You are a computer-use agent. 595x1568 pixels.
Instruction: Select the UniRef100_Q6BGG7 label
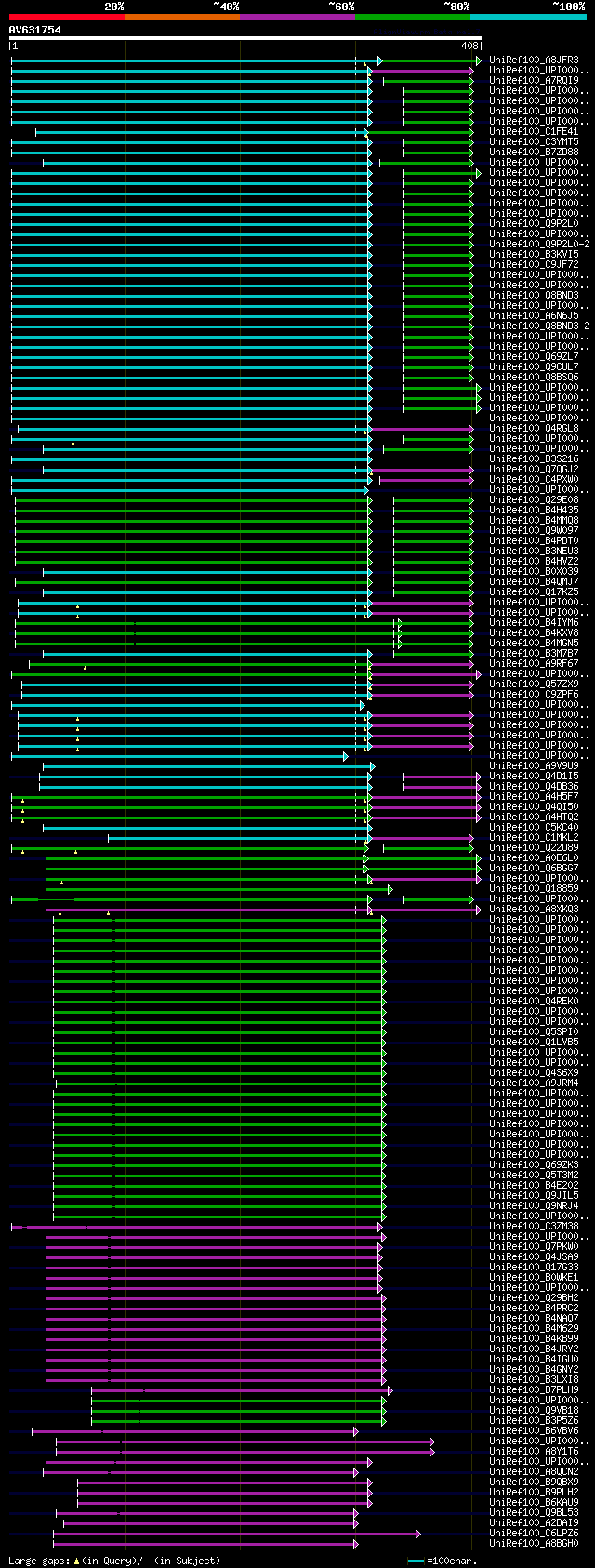pyautogui.click(x=534, y=869)
